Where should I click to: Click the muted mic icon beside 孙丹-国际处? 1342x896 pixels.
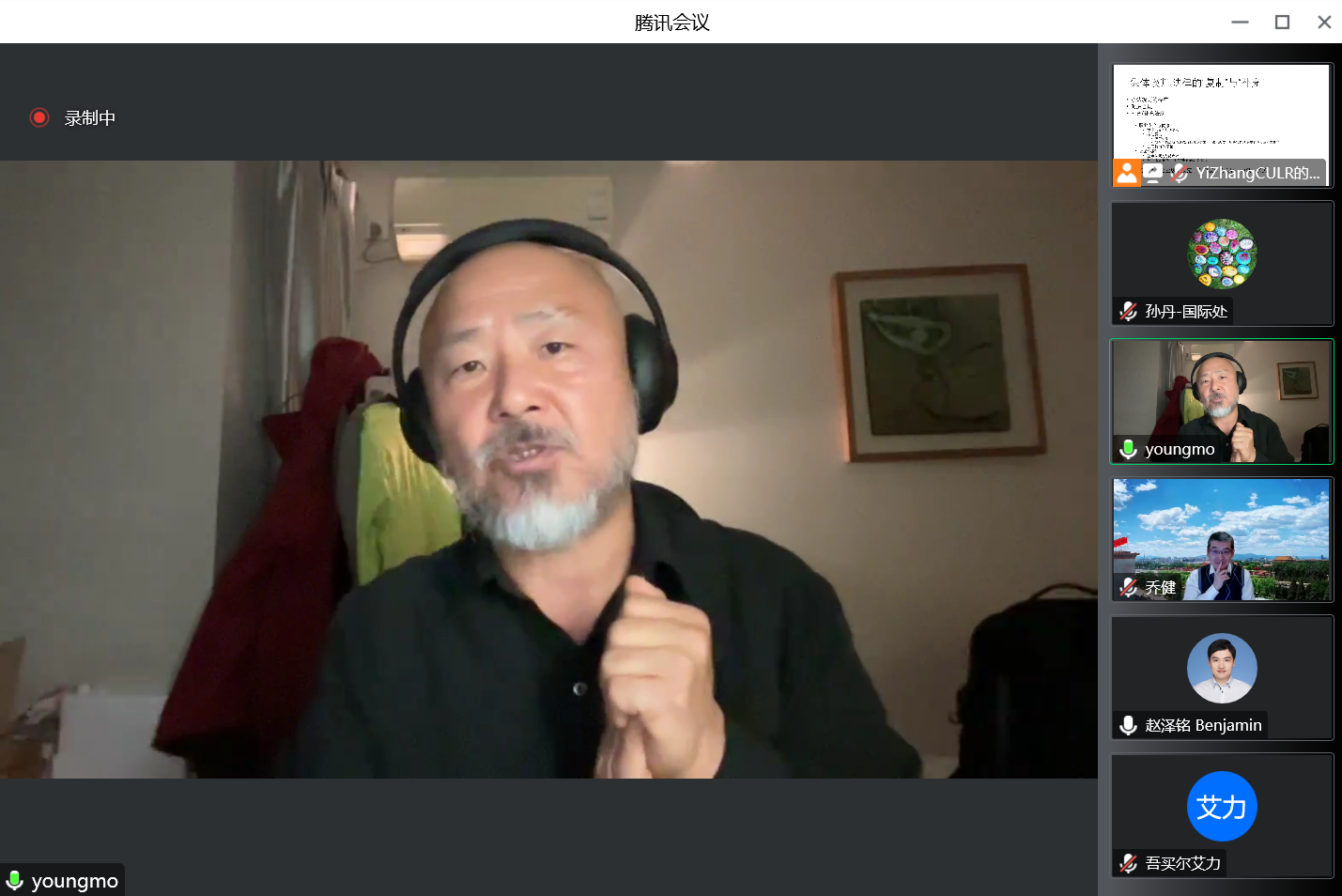click(1129, 312)
